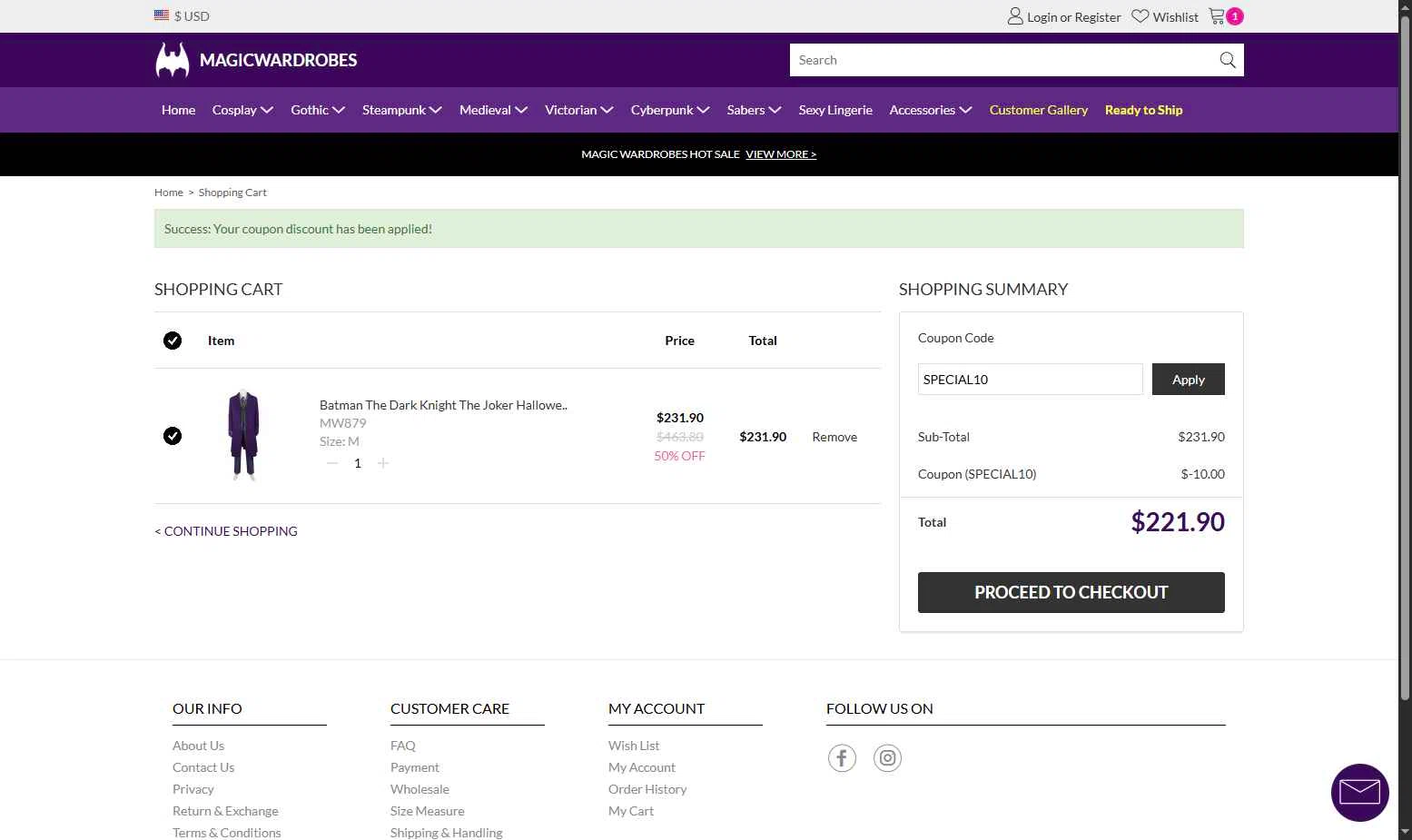Image resolution: width=1412 pixels, height=840 pixels.
Task: Open the Instagram page icon
Action: point(887,757)
